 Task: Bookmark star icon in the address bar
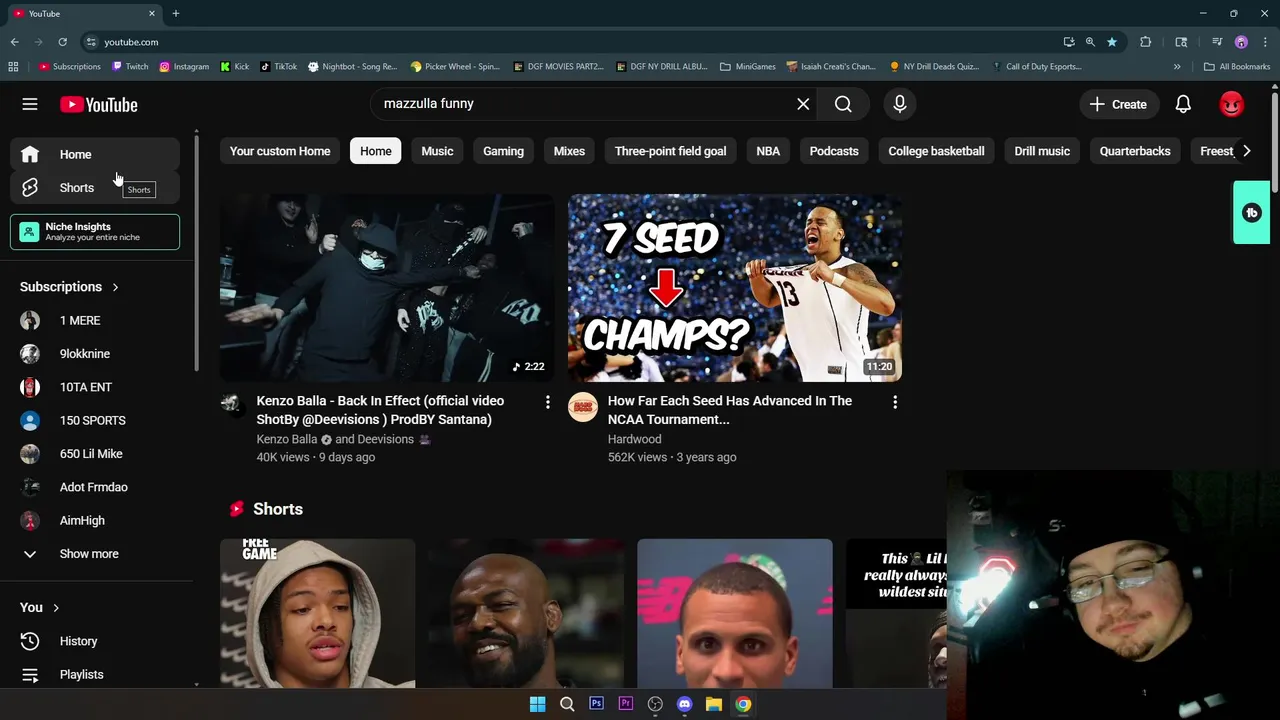tap(1111, 42)
